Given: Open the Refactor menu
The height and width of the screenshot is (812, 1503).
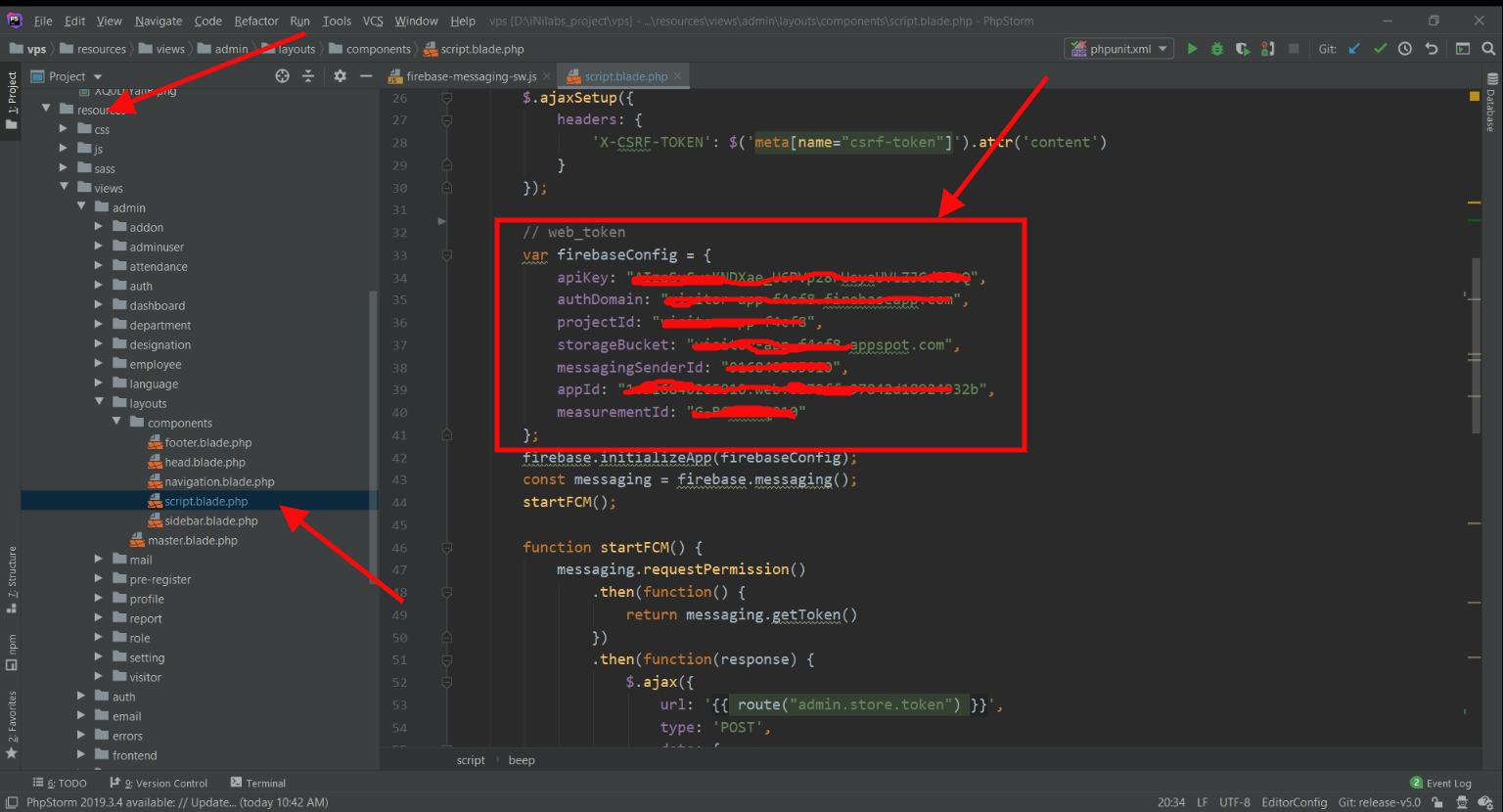Looking at the screenshot, I should tap(255, 21).
